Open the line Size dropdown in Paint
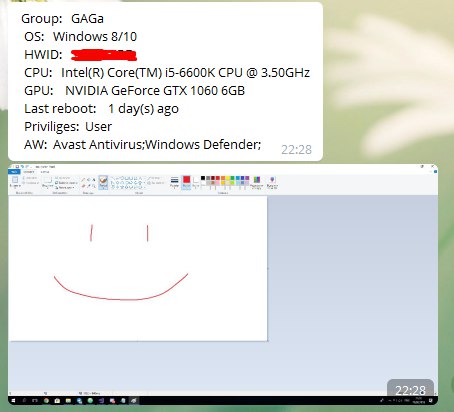Viewport: 454px width, 412px height. (x=174, y=183)
